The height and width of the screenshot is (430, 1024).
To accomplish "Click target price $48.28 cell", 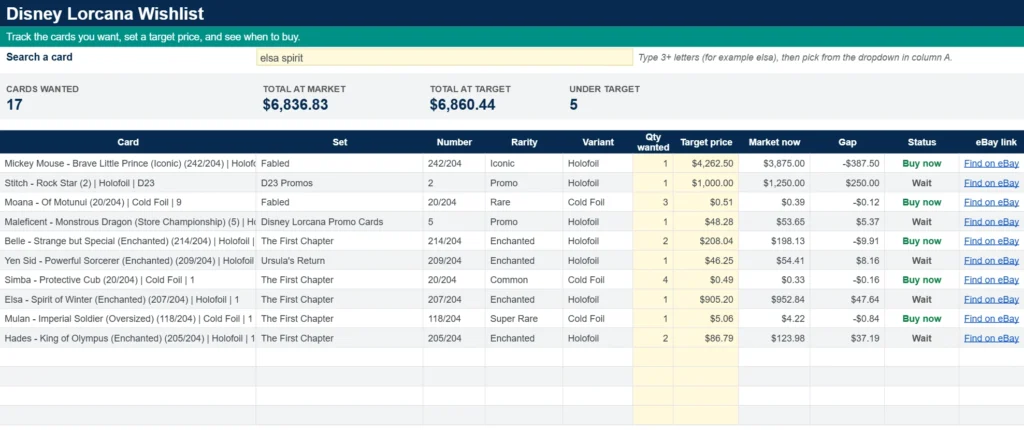I will click(x=706, y=222).
